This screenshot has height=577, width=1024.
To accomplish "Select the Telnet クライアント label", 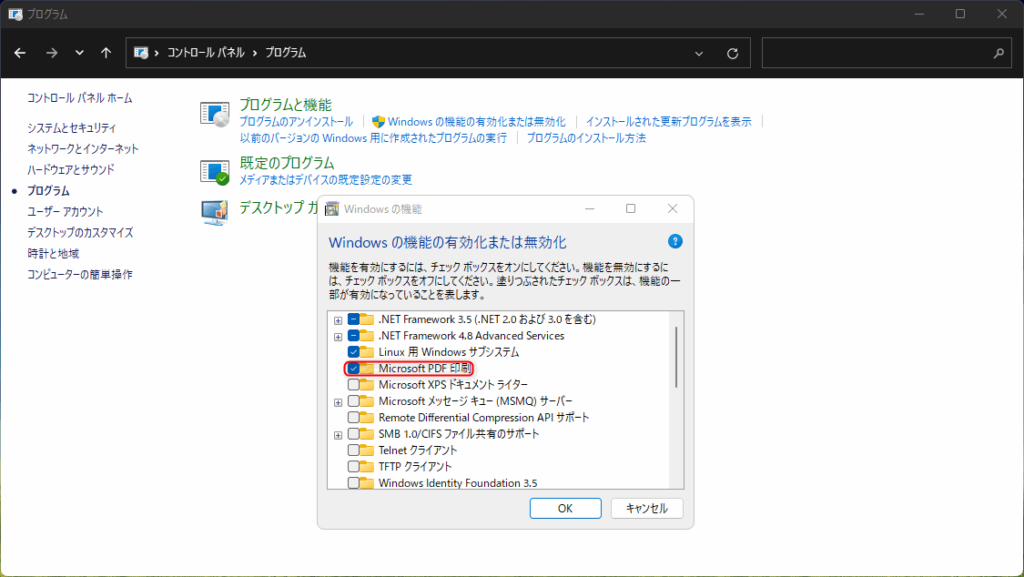I will click(417, 450).
